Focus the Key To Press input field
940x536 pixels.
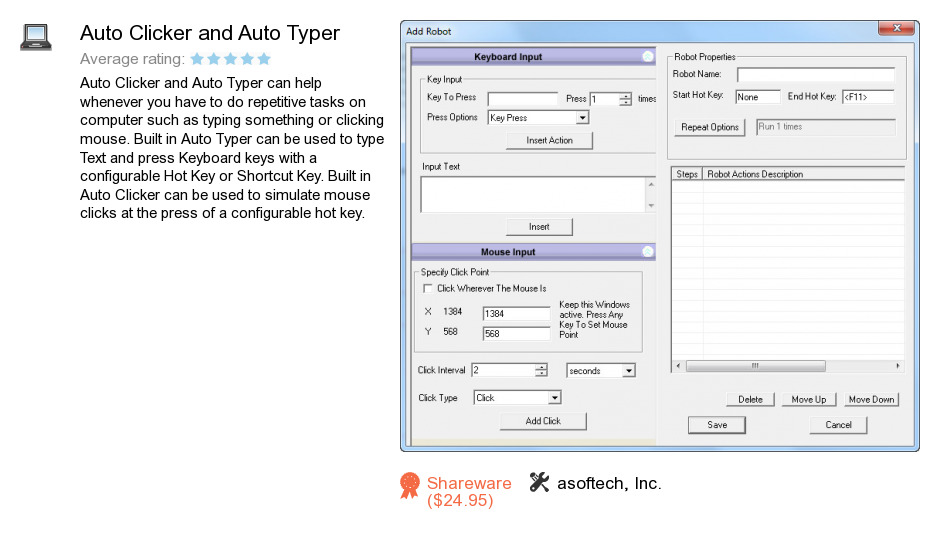523,99
